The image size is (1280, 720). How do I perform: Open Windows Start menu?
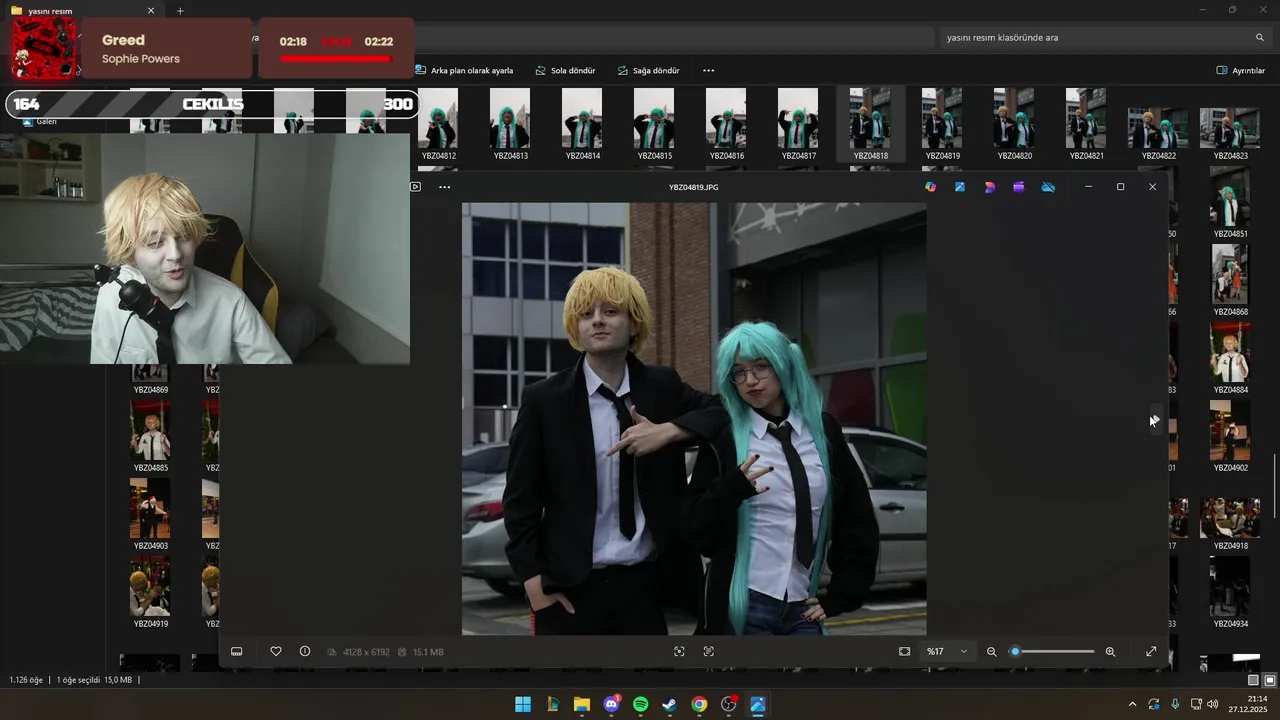click(x=523, y=704)
